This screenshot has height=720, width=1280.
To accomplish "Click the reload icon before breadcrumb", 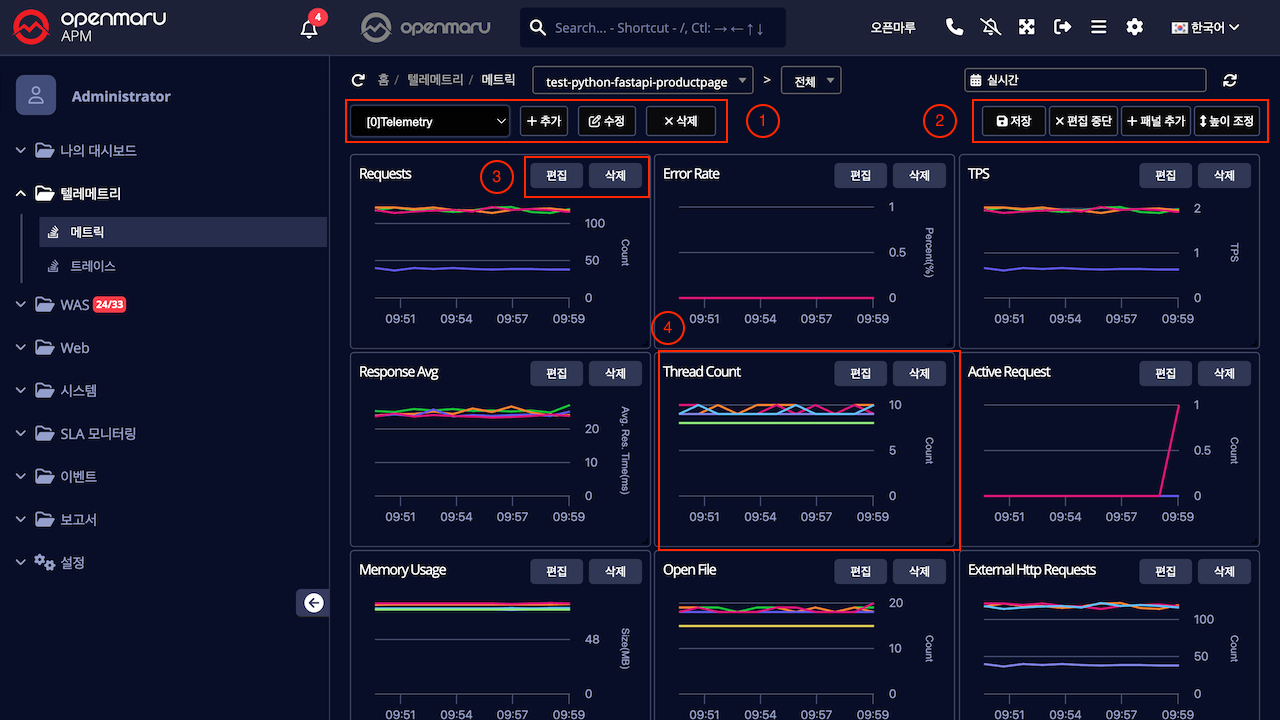I will click(358, 80).
